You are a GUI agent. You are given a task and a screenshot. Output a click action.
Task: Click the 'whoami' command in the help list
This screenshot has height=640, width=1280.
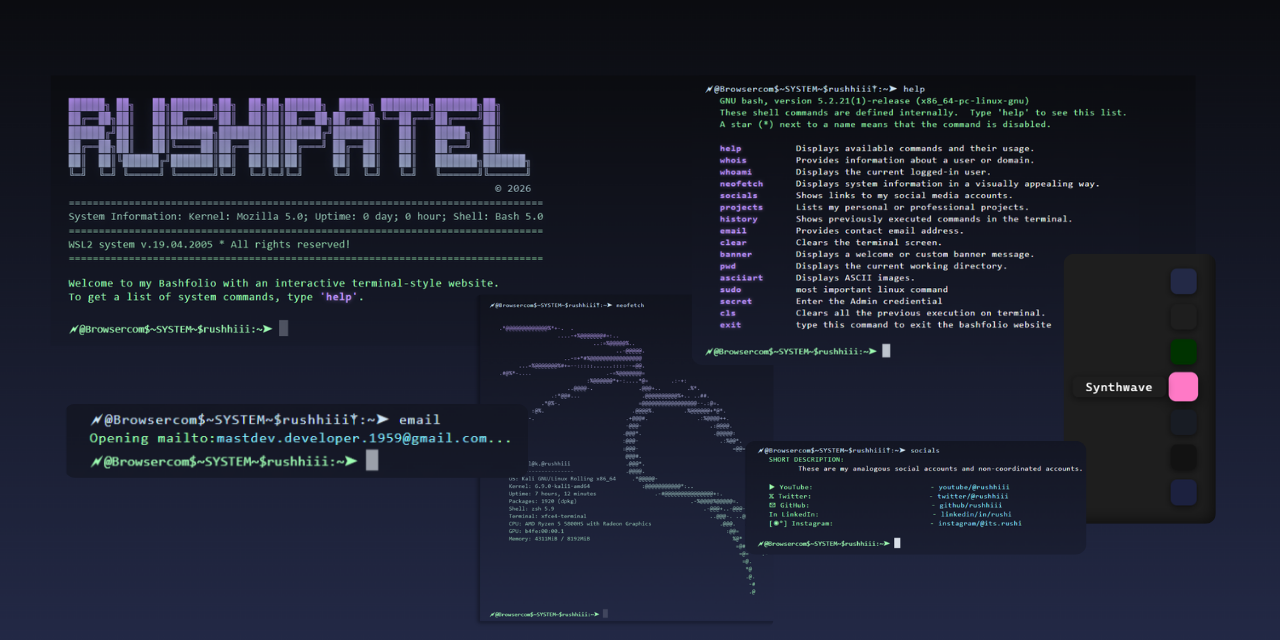click(736, 172)
